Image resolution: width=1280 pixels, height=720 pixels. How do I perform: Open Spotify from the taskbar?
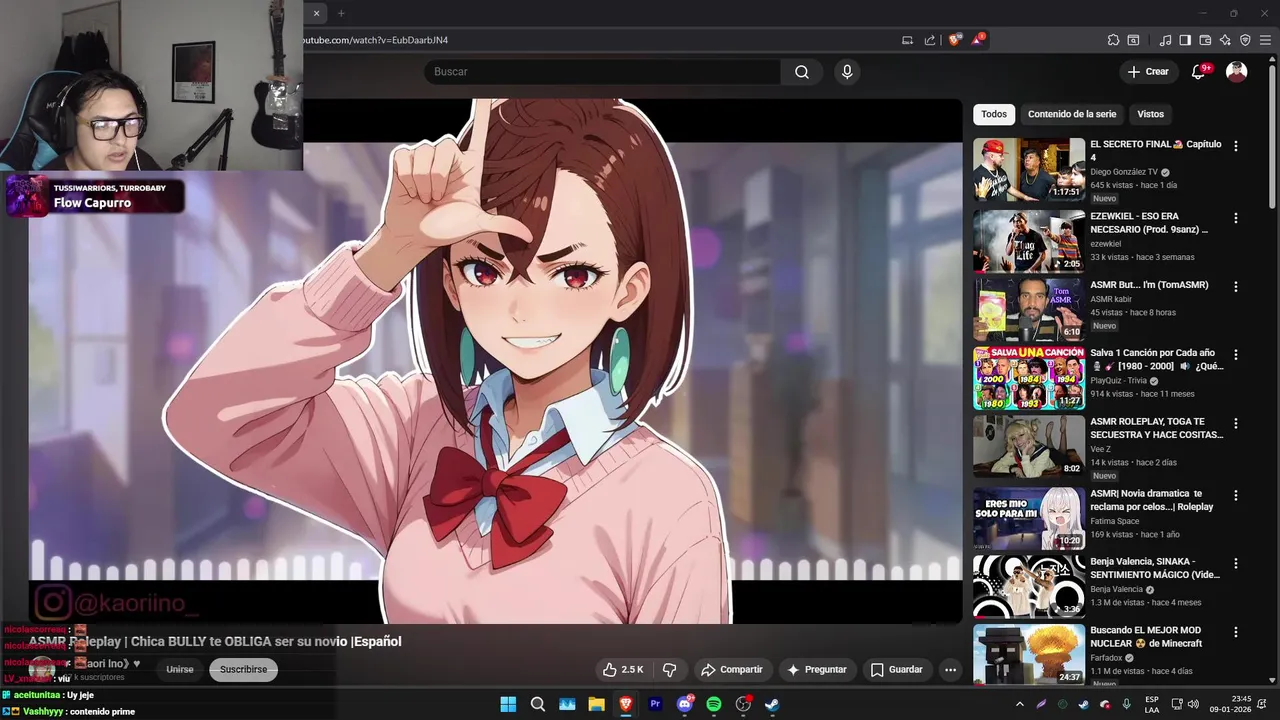pyautogui.click(x=714, y=704)
